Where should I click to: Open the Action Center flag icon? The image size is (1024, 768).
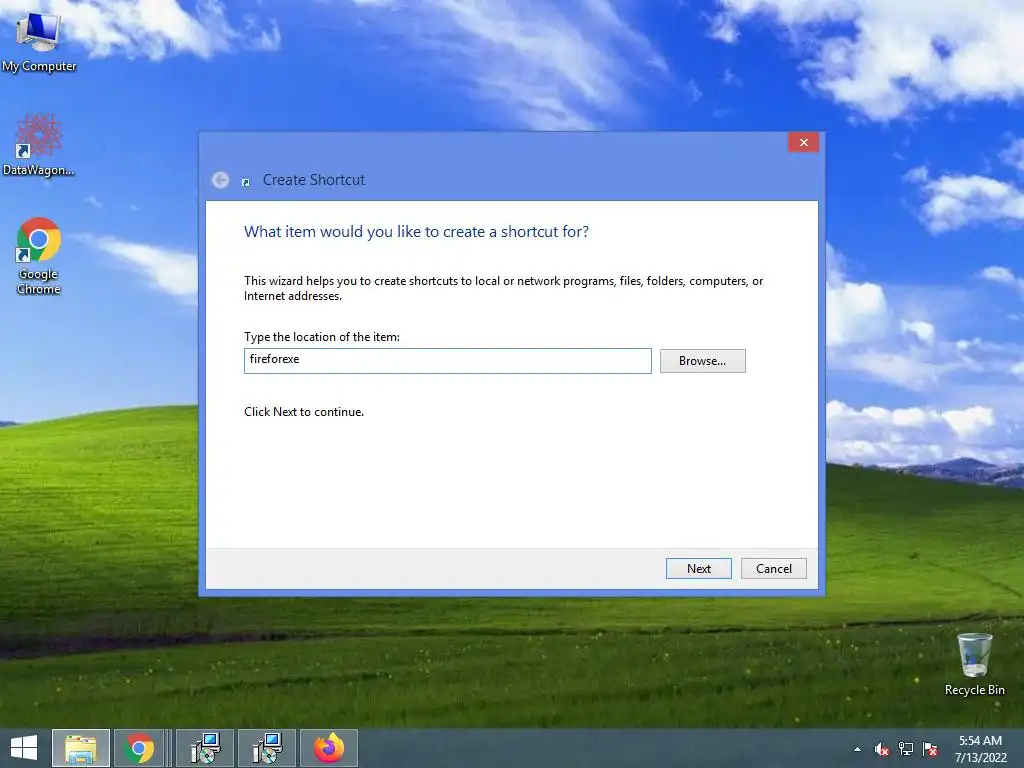pyautogui.click(x=930, y=749)
